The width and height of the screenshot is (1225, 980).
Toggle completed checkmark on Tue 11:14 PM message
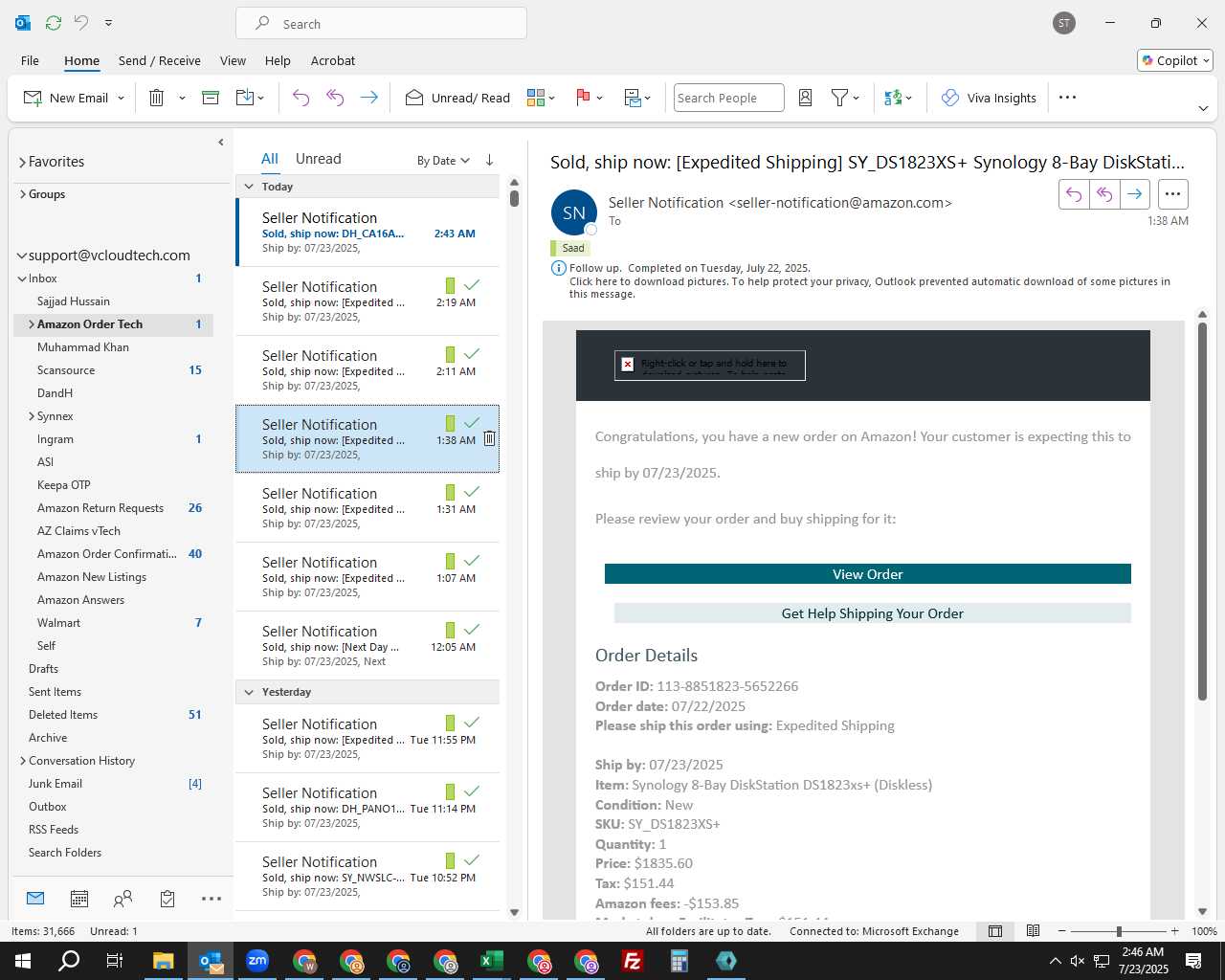472,791
